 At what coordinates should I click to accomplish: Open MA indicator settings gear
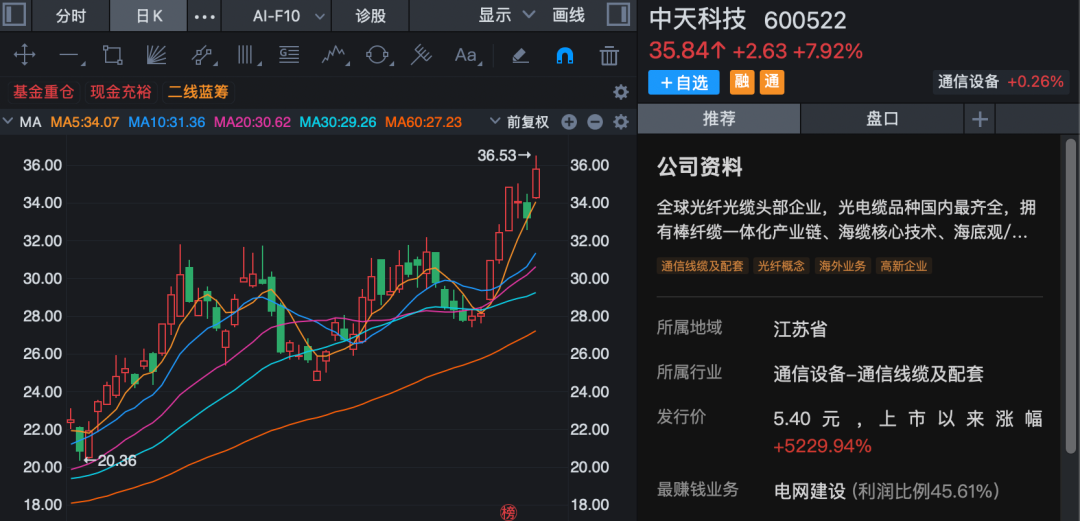(620, 122)
